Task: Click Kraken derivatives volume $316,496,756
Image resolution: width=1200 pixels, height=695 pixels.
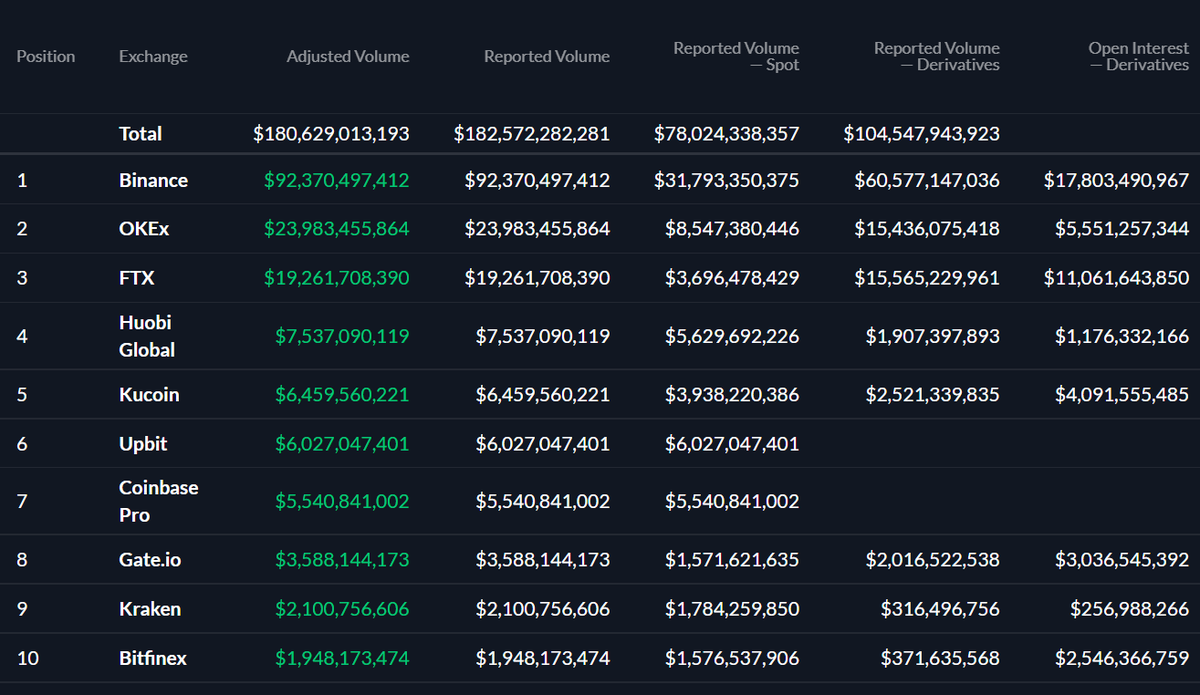Action: (940, 609)
